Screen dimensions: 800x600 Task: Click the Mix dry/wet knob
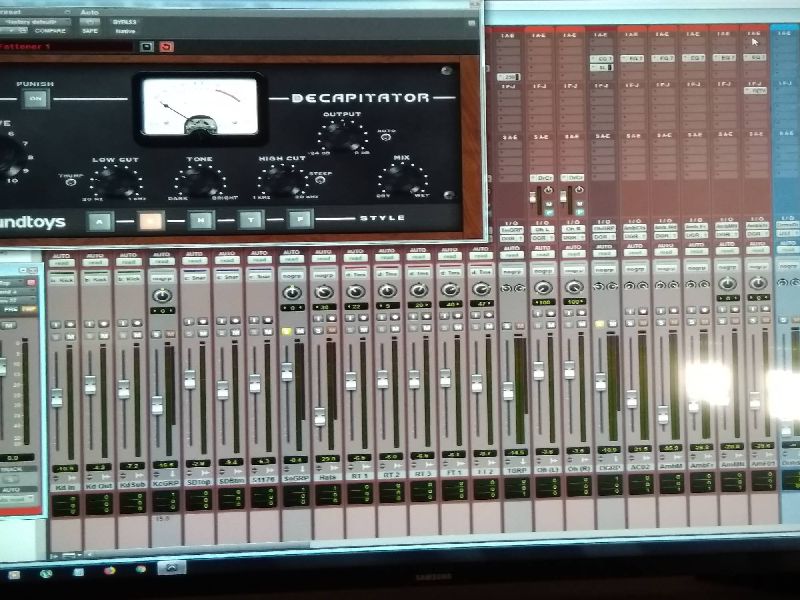tap(403, 179)
